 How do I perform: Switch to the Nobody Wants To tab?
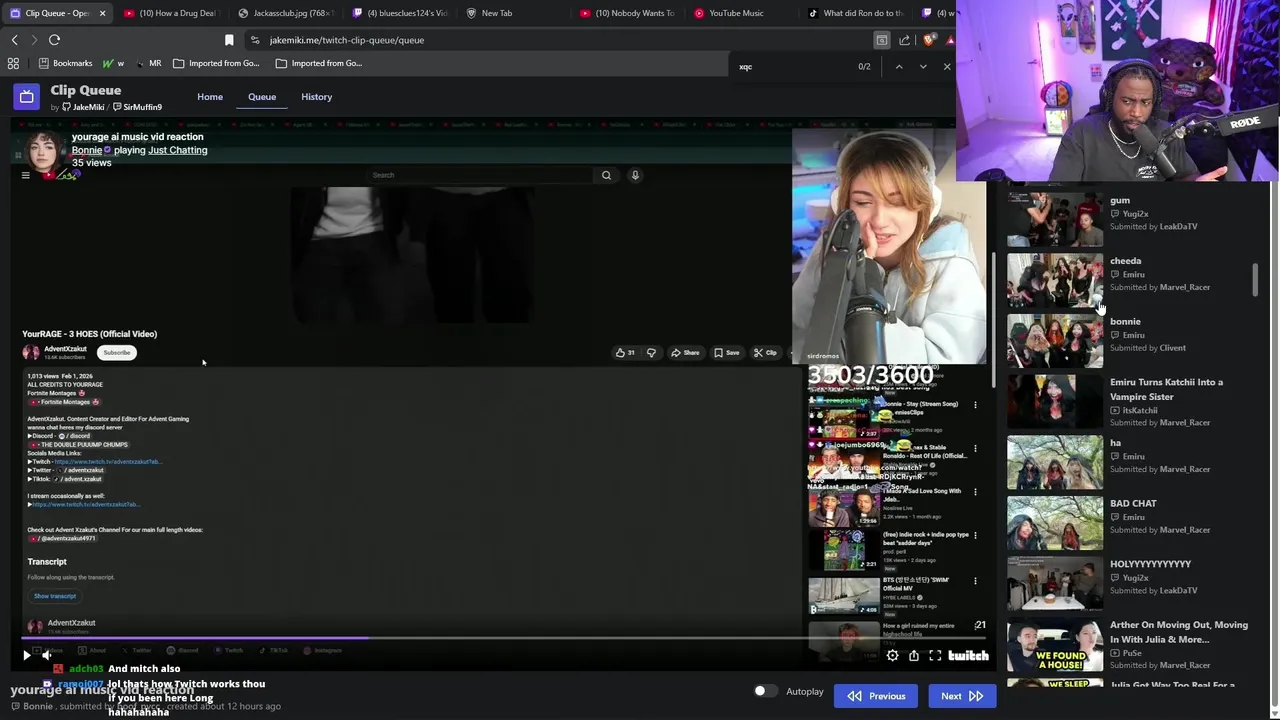click(x=628, y=13)
